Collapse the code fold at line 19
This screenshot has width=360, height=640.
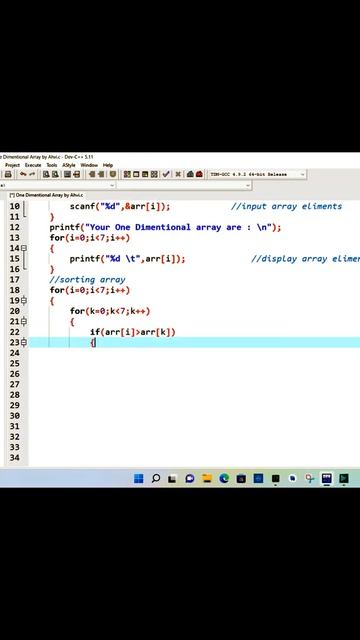24,301
